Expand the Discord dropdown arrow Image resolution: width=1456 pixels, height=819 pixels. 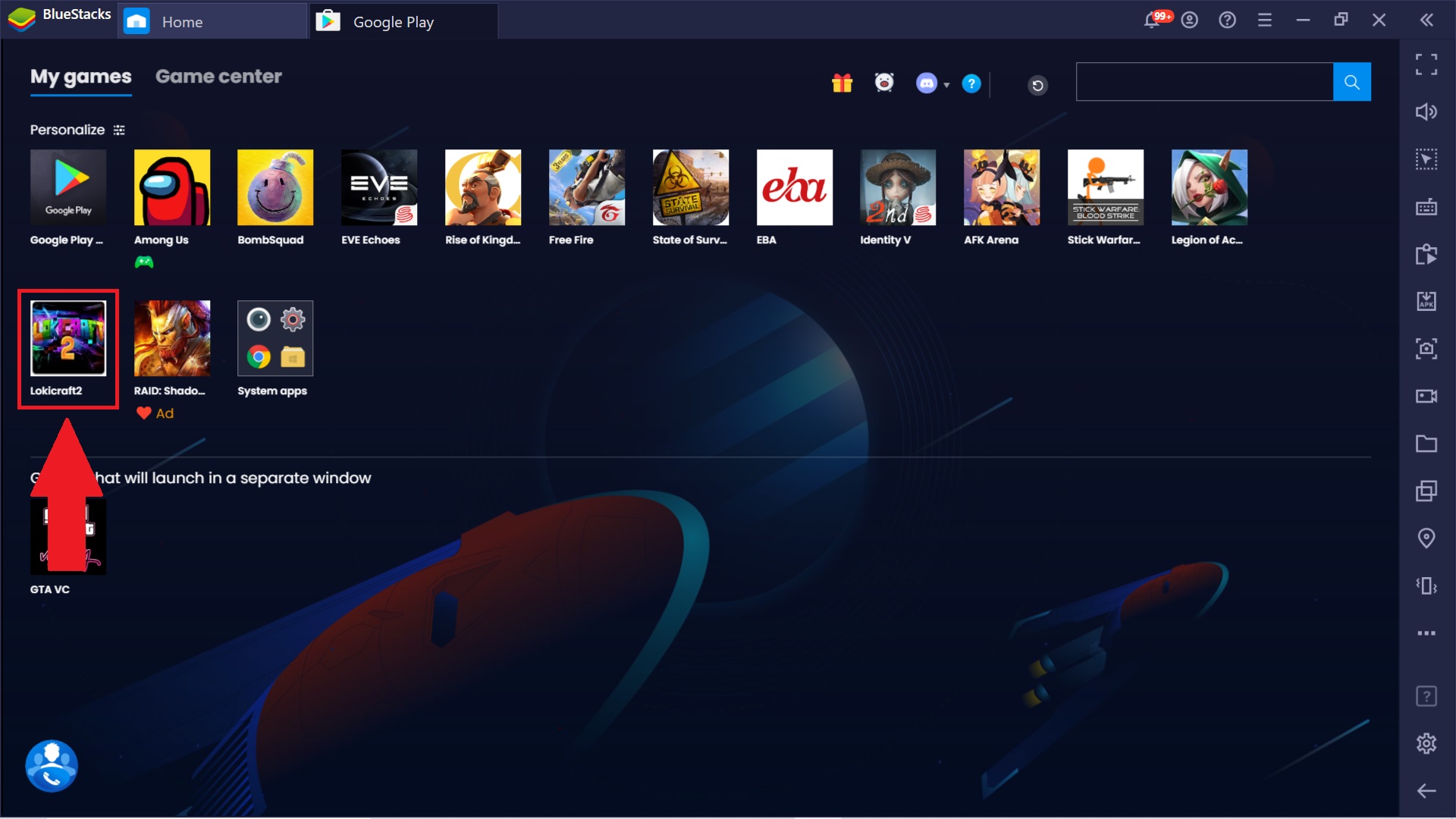946,85
